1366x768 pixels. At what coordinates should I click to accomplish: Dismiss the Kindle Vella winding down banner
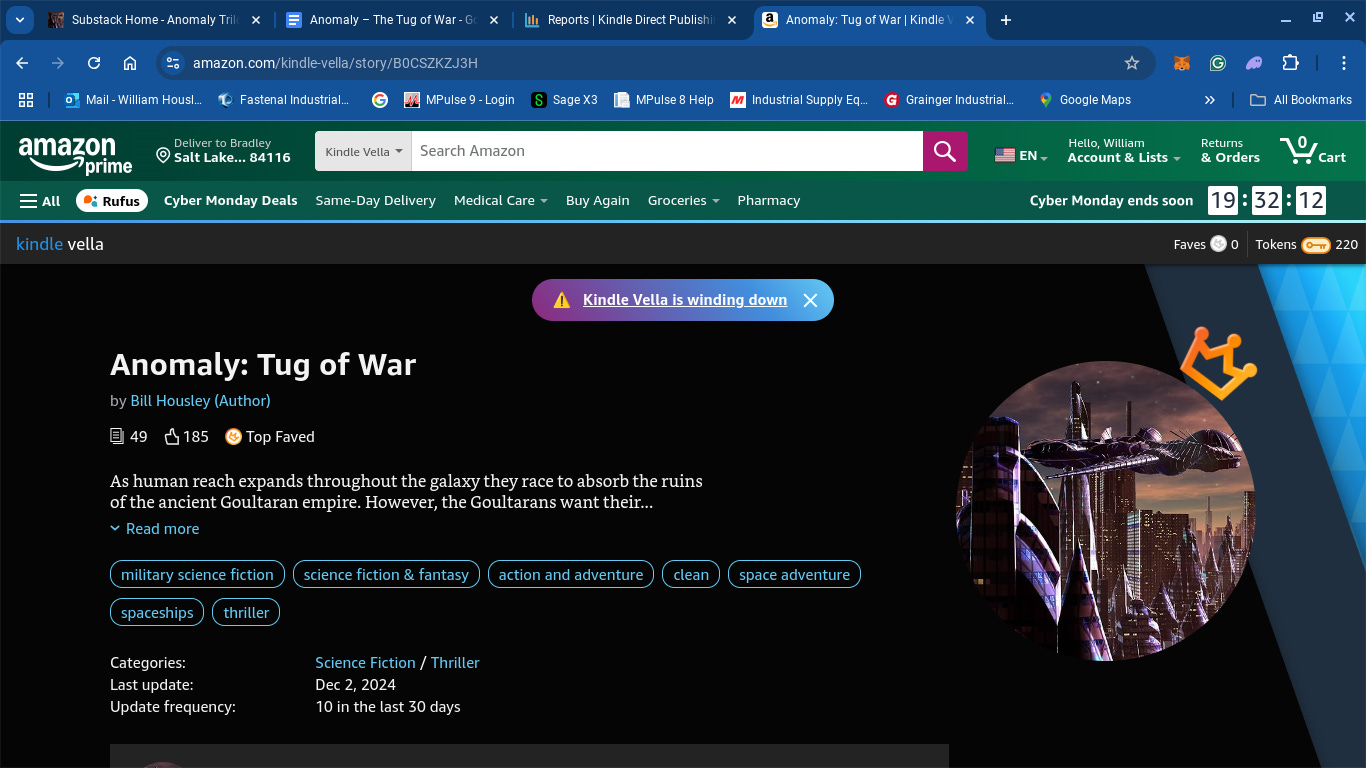coord(810,300)
